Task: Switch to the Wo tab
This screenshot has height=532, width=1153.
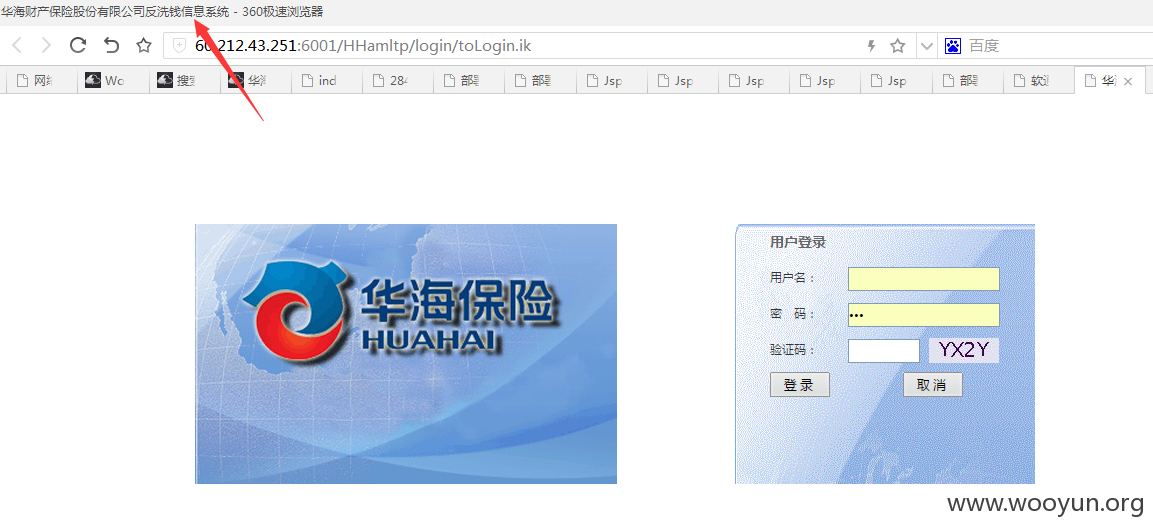Action: 113,81
